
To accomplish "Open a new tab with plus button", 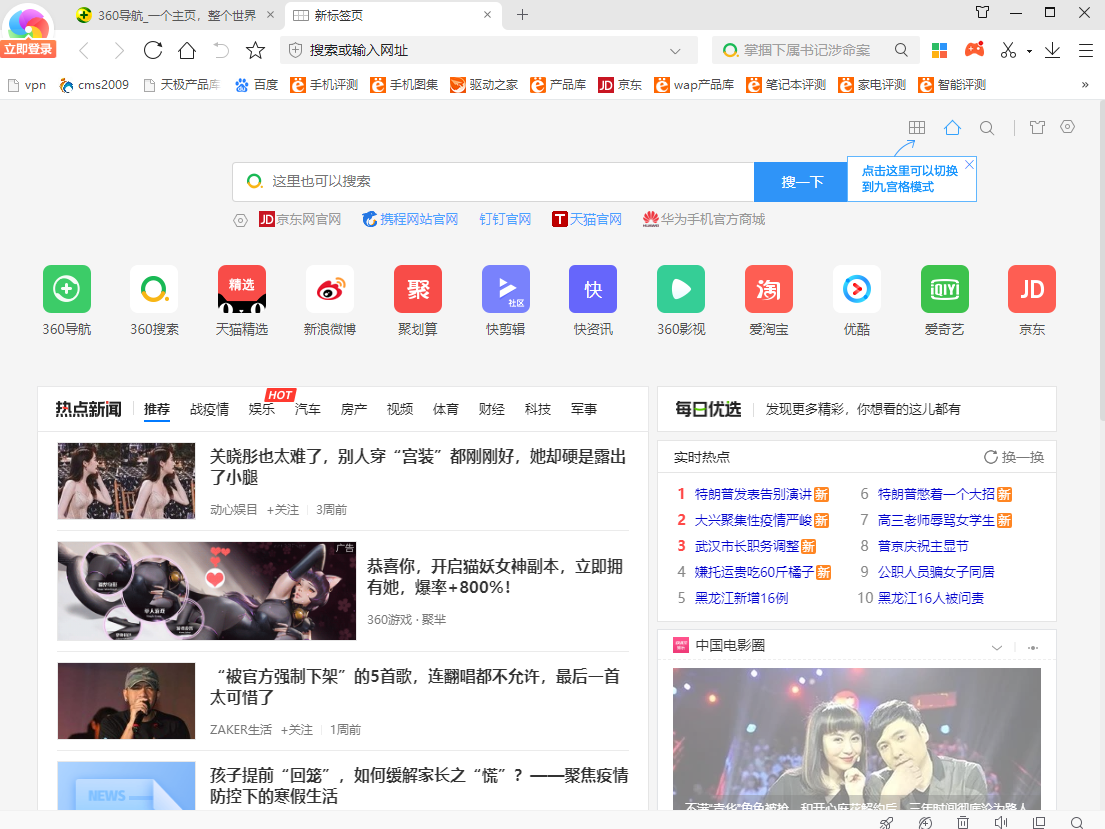I will 522,15.
